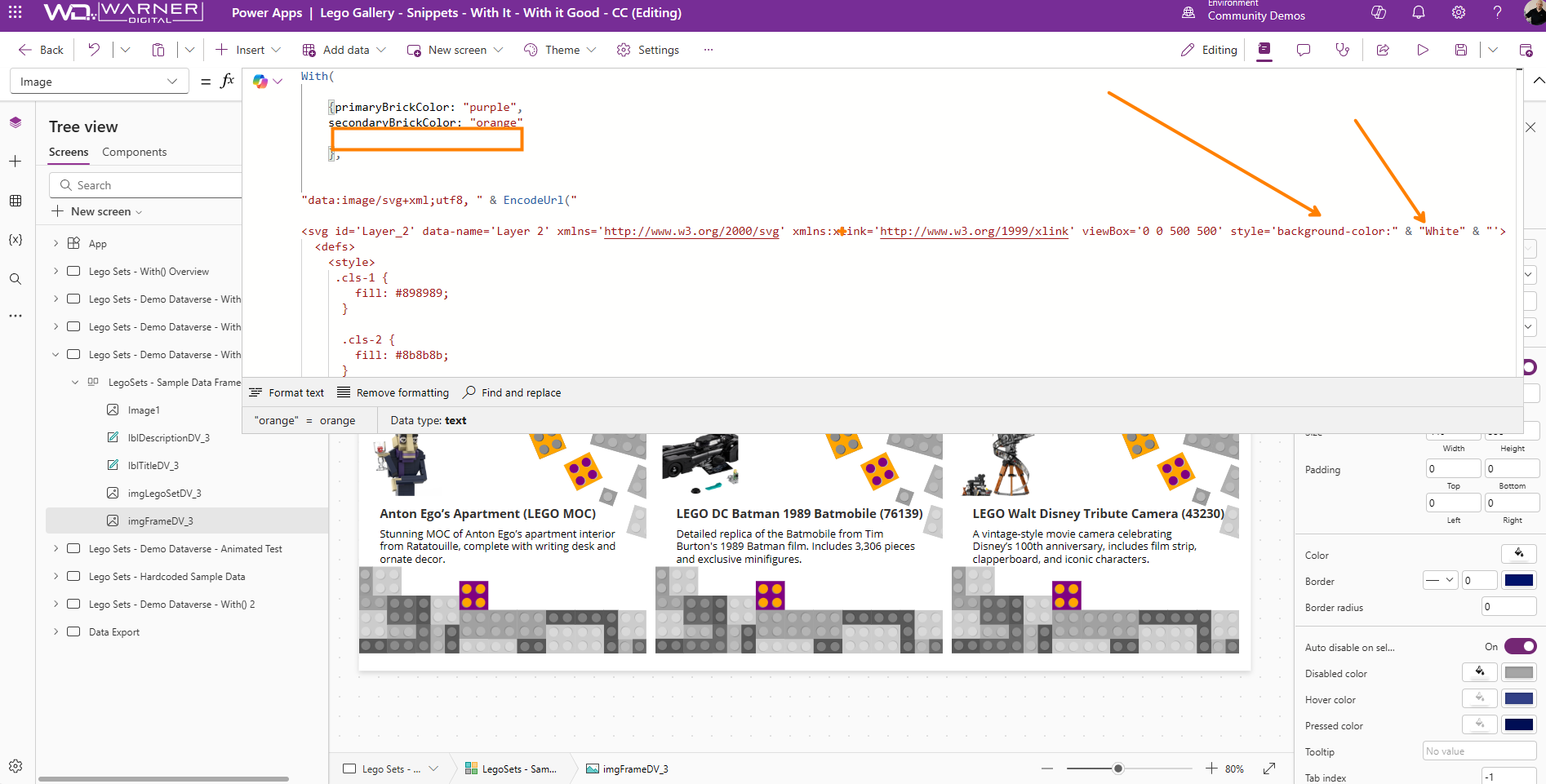Open the Theme menu
Screen dimensions: 1546x784
[x=560, y=50]
